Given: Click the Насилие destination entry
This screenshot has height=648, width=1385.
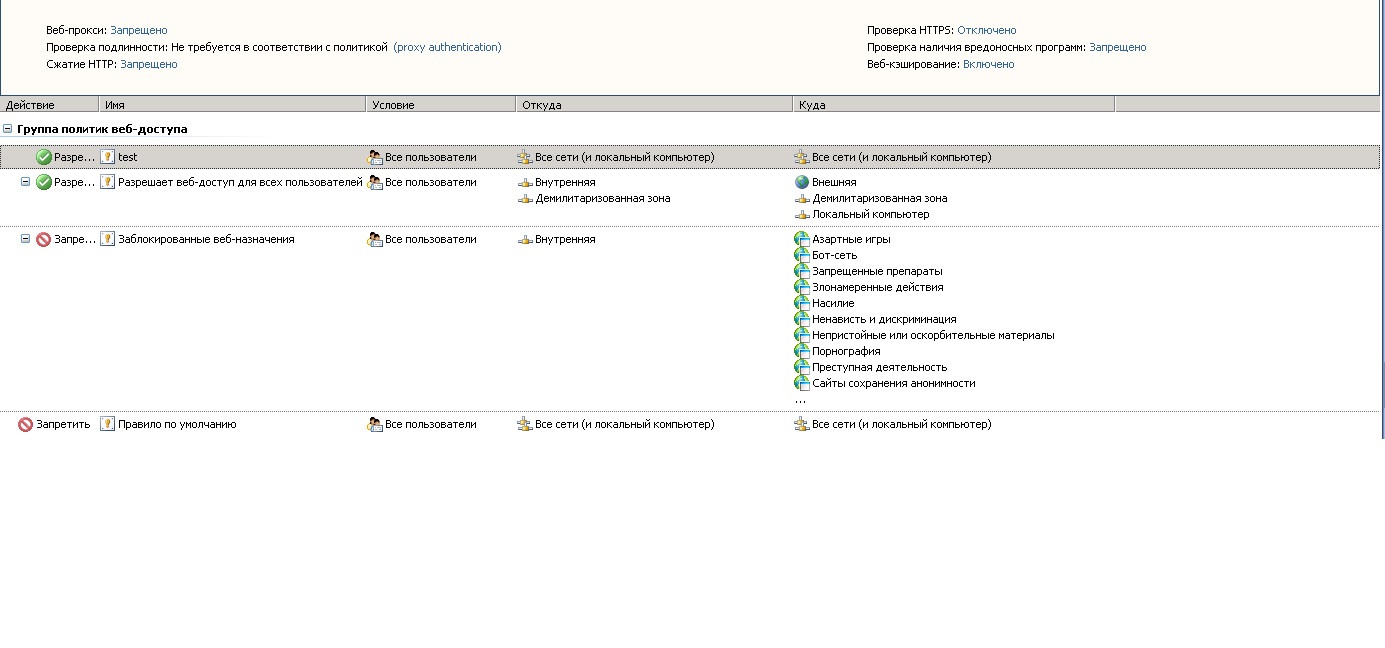Looking at the screenshot, I should (x=833, y=303).
